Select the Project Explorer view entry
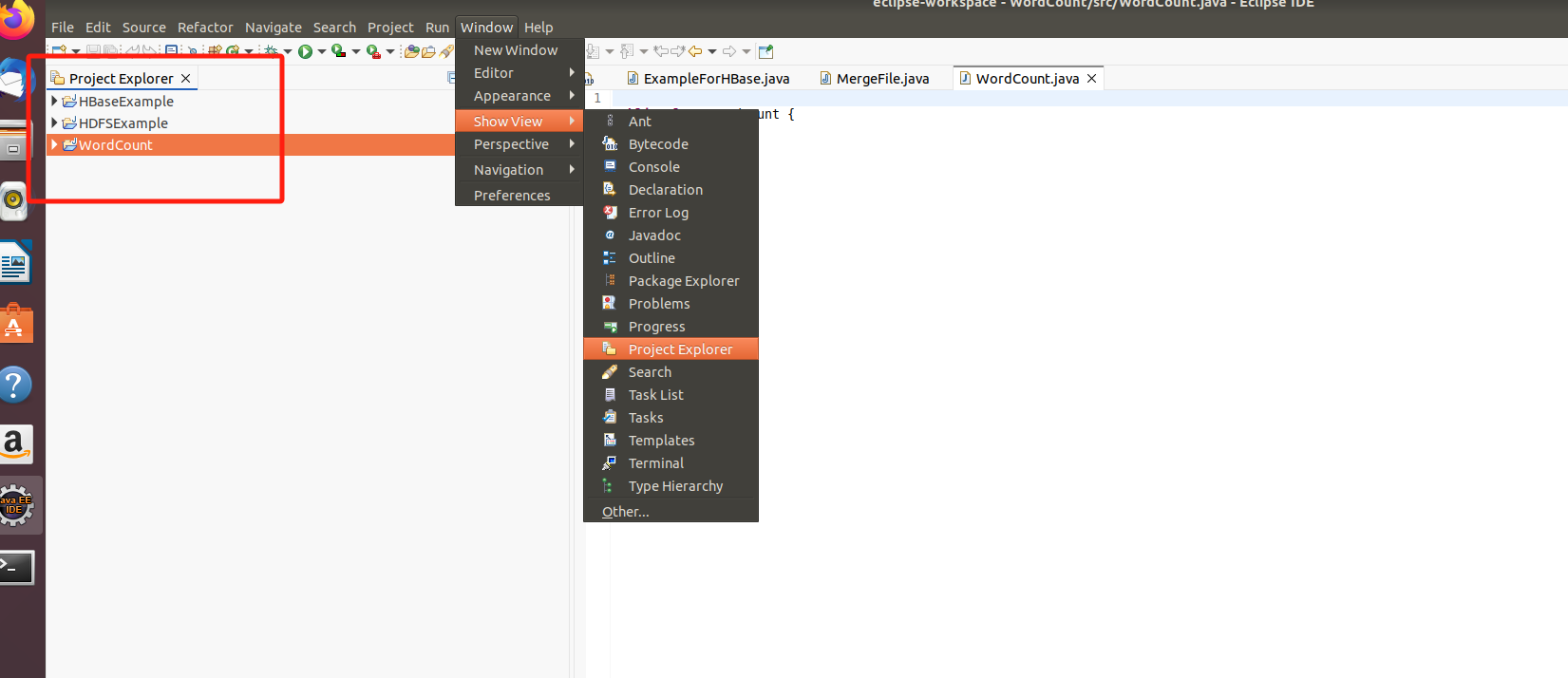The image size is (1568, 678). (x=671, y=349)
